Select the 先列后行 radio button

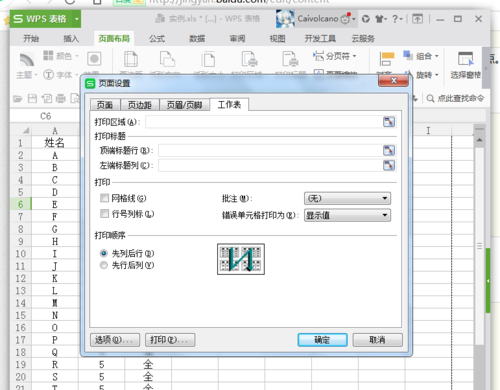click(x=104, y=253)
